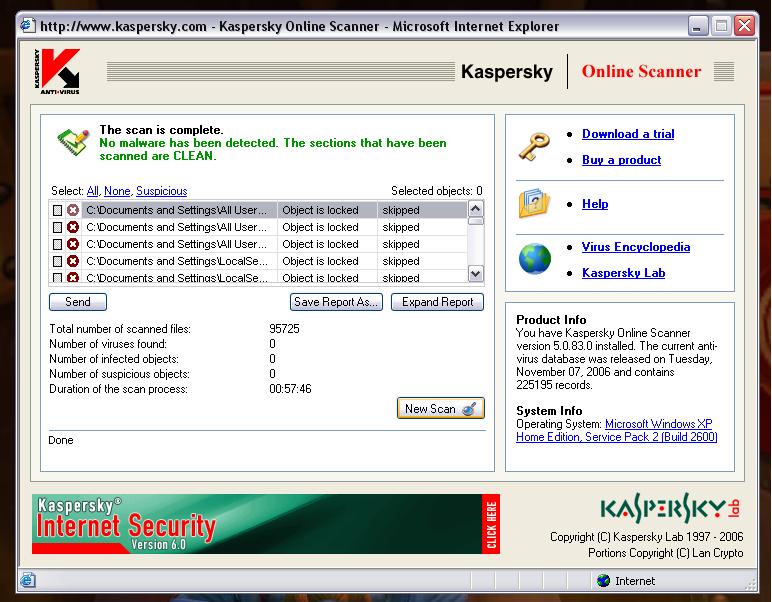Tick the checkbox on the second report row

[x=57, y=227]
